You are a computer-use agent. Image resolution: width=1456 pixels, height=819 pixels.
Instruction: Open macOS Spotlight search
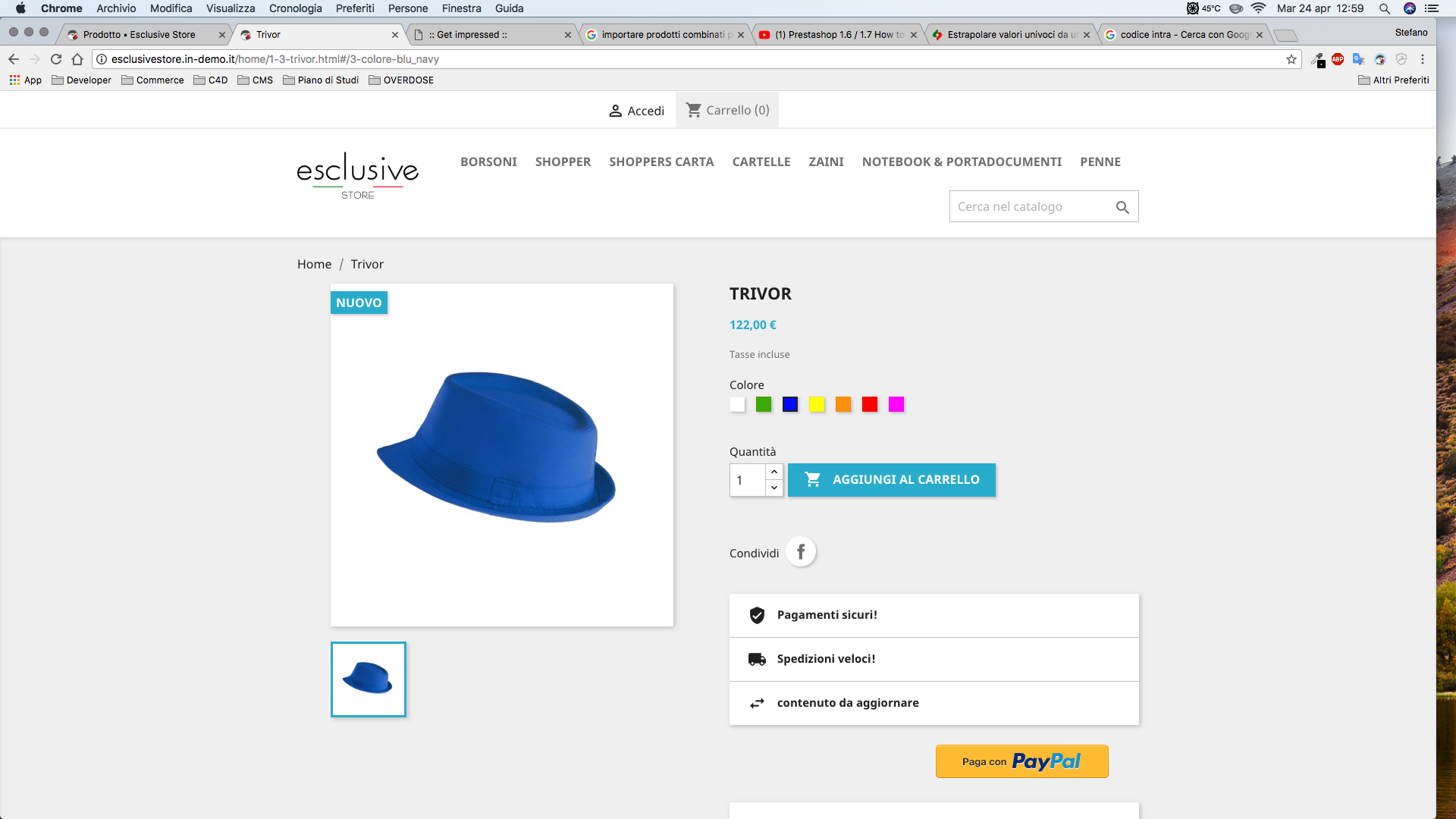(x=1384, y=8)
